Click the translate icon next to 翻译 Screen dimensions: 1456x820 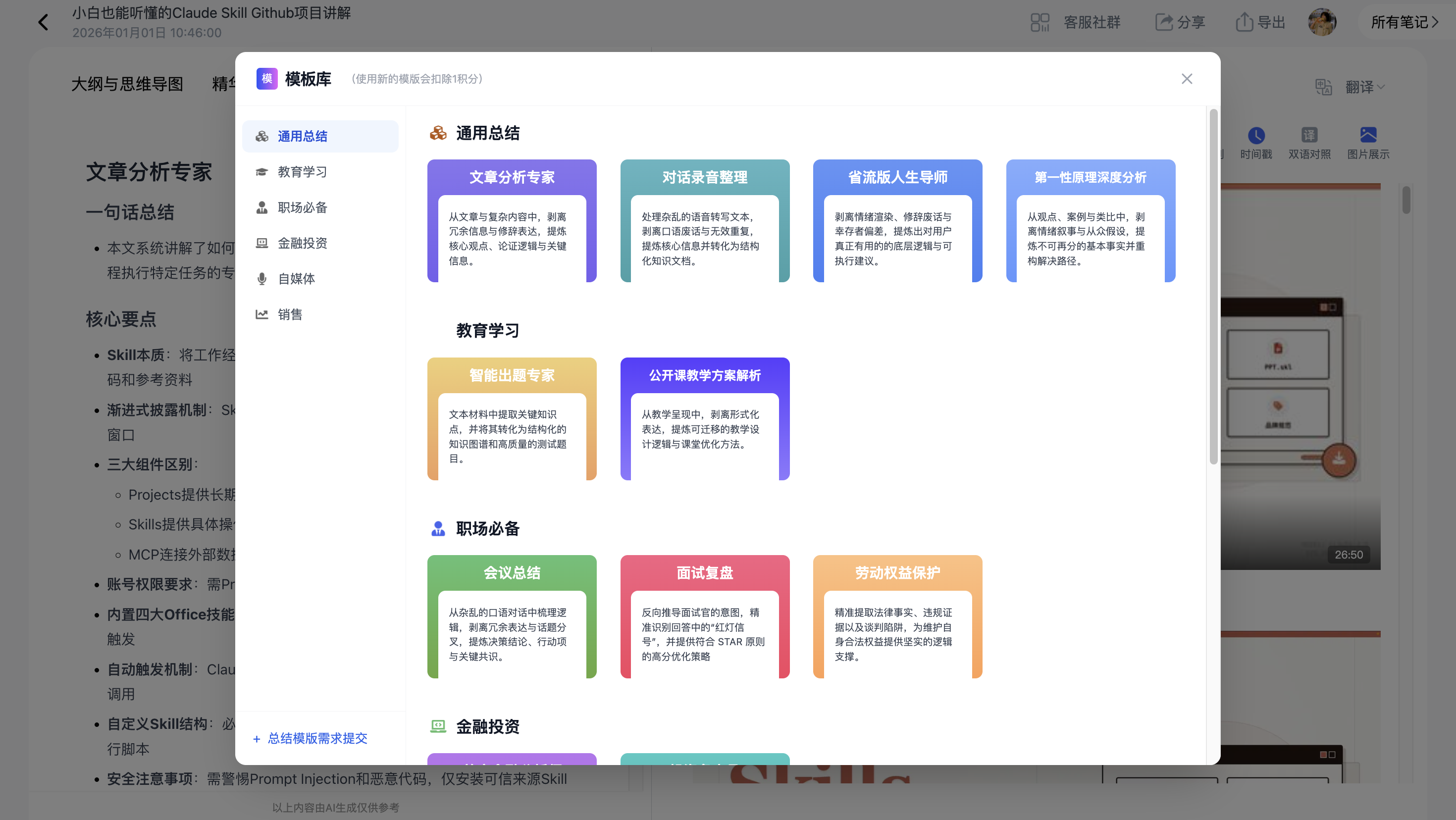pos(1324,87)
